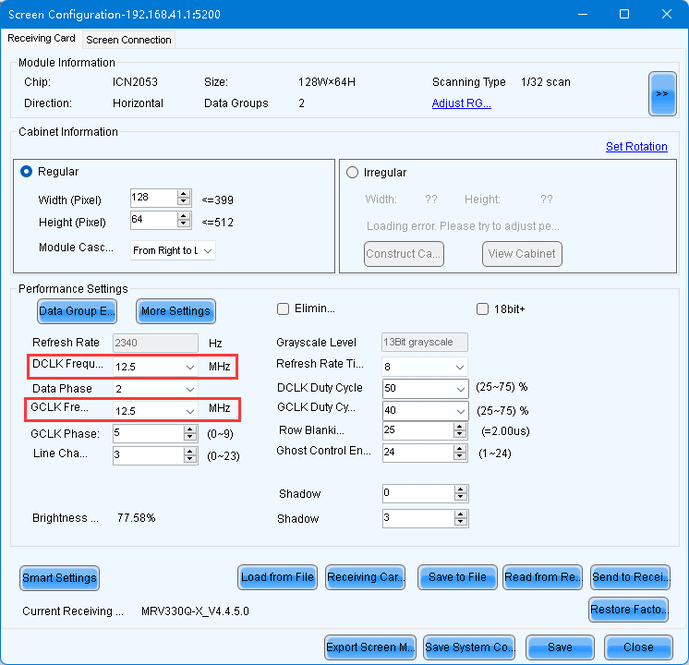689x665 pixels.
Task: Increase Width (Pixel) spinner up arrow
Action: coord(184,193)
